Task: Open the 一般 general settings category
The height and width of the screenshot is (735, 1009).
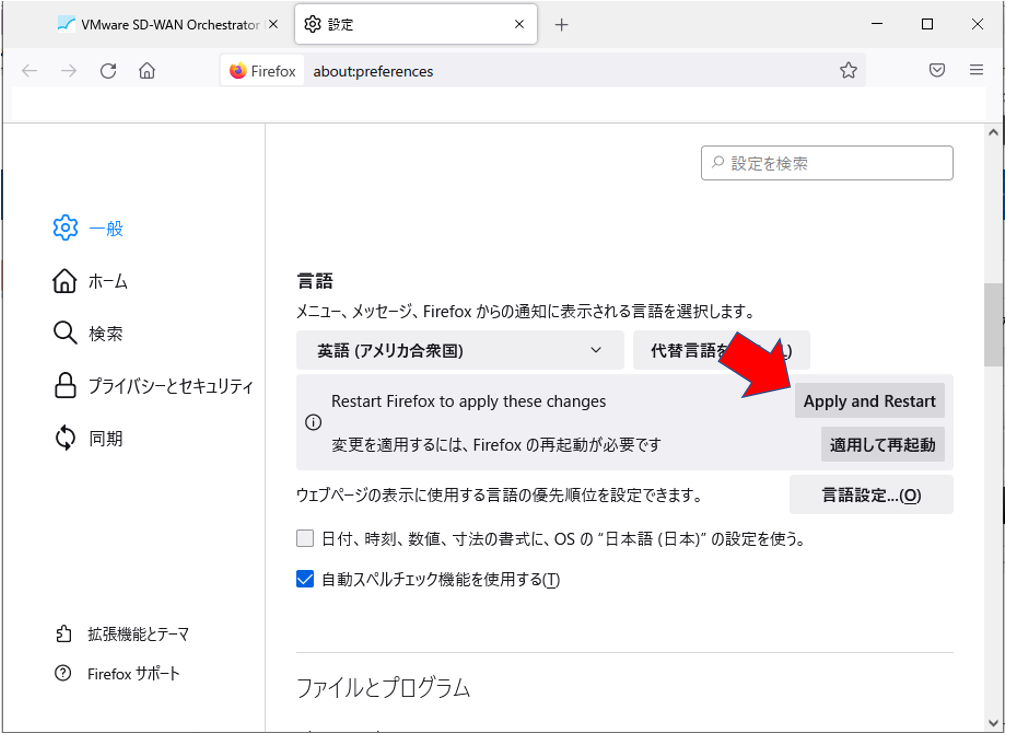Action: point(88,228)
